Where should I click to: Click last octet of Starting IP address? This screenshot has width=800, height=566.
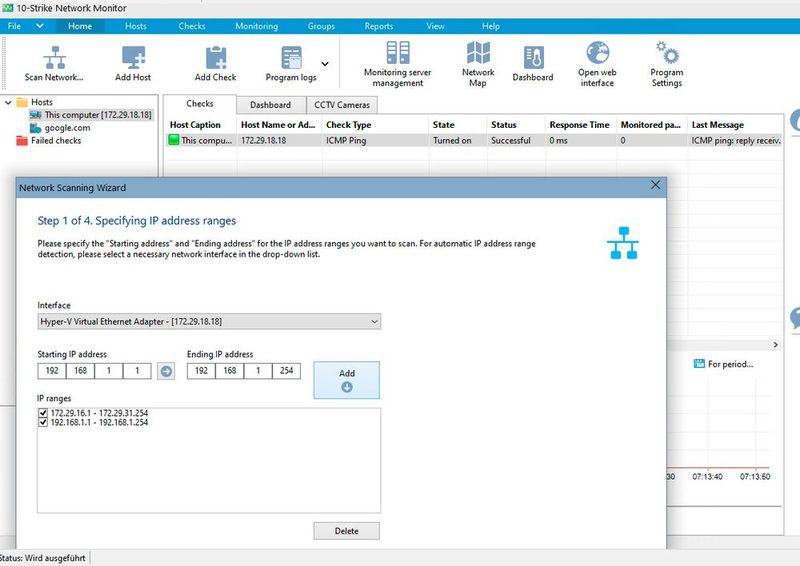coord(137,371)
